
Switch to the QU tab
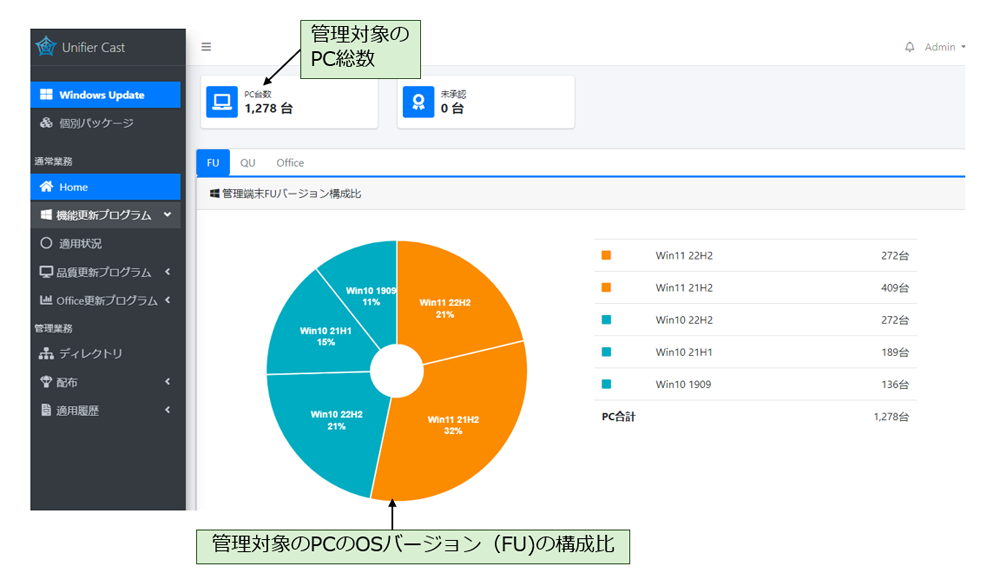click(x=247, y=163)
